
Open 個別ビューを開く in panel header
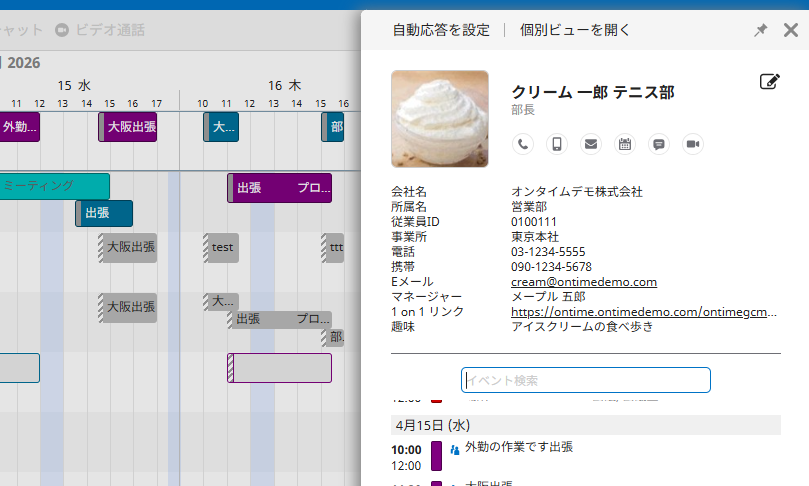point(575,30)
